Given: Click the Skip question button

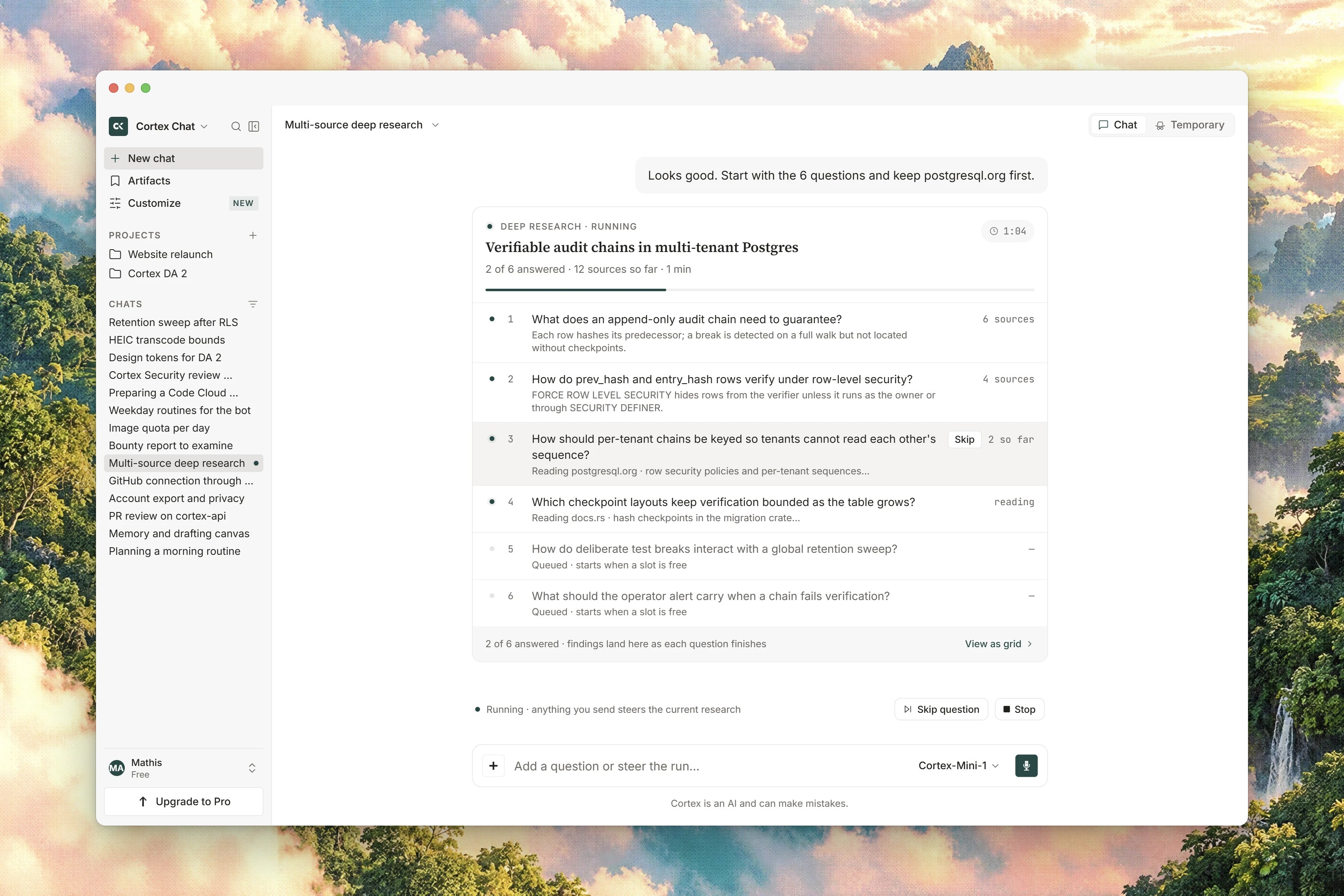Looking at the screenshot, I should (x=940, y=709).
